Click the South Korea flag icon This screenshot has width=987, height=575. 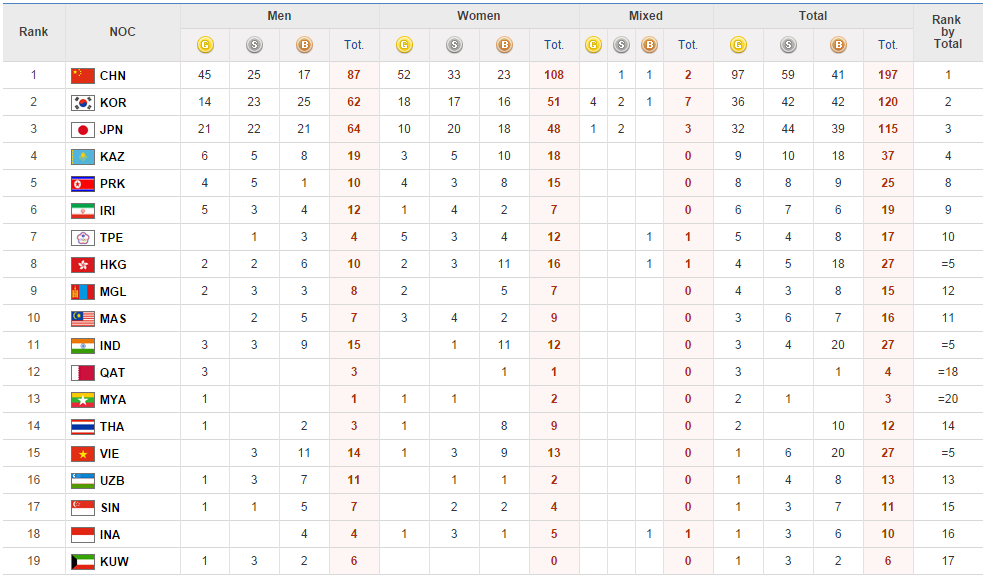[82, 103]
